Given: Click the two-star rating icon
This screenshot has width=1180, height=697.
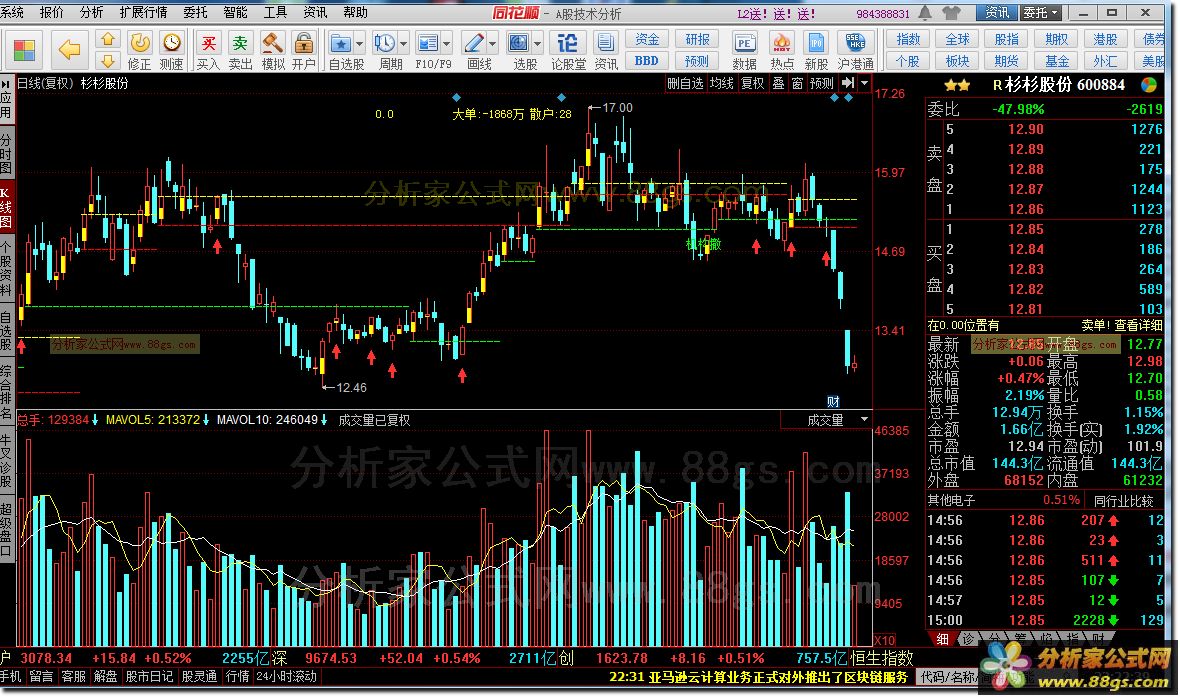Looking at the screenshot, I should point(957,85).
